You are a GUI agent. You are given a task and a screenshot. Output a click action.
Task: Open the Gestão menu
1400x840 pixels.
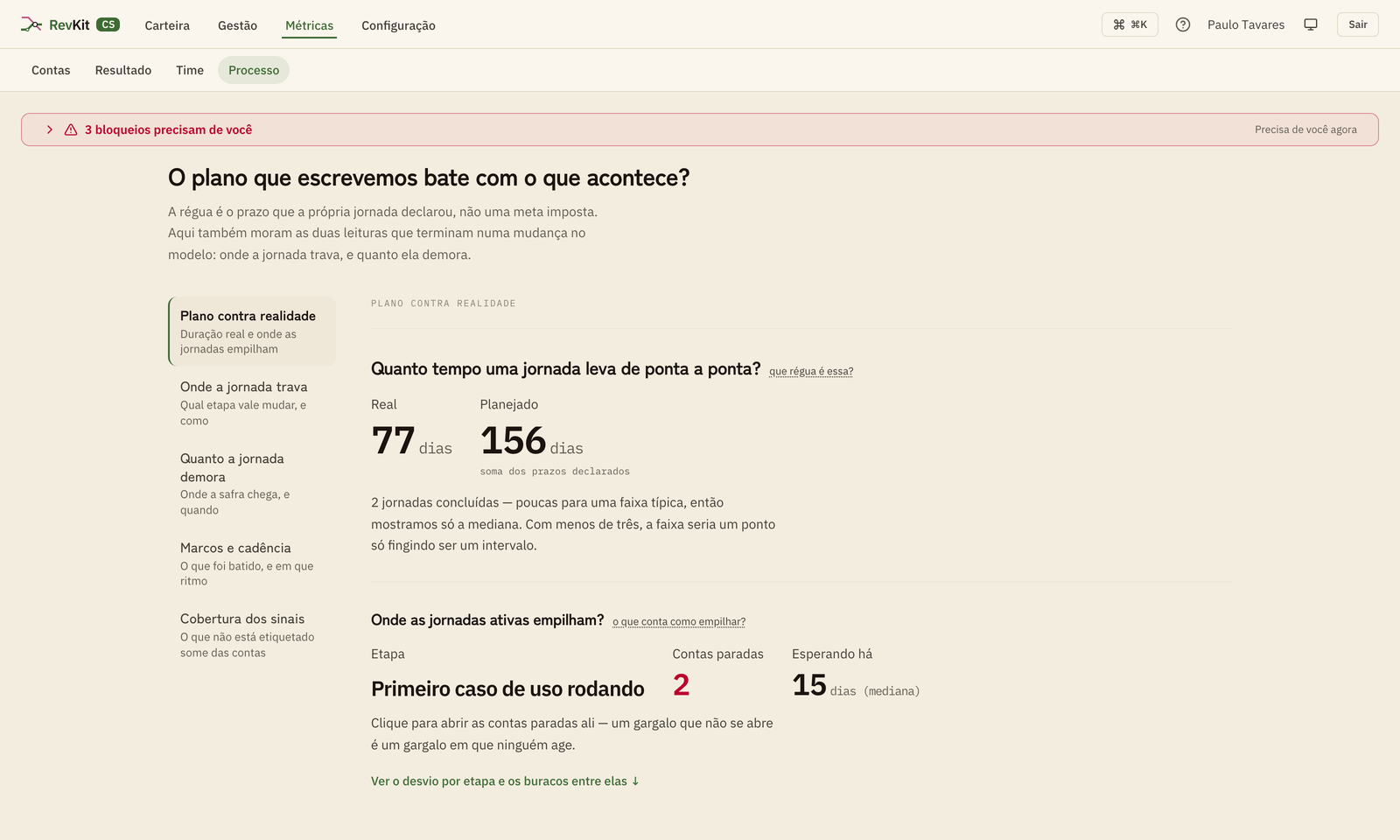pyautogui.click(x=237, y=25)
